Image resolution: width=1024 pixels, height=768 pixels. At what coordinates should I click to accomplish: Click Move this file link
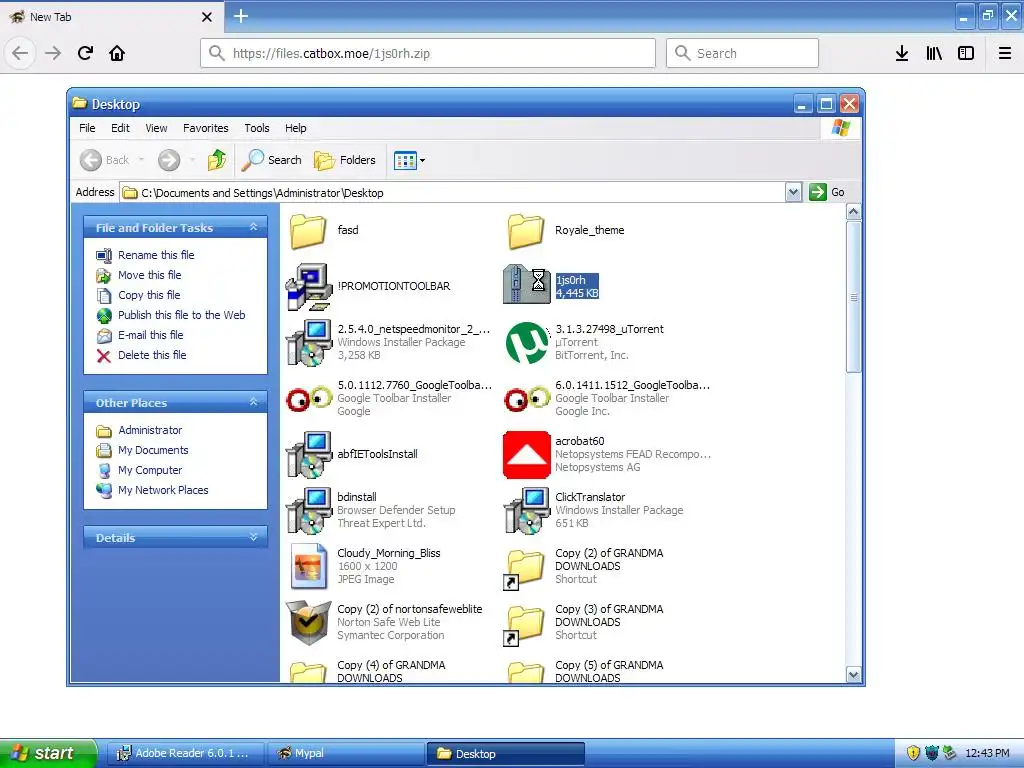coord(150,275)
